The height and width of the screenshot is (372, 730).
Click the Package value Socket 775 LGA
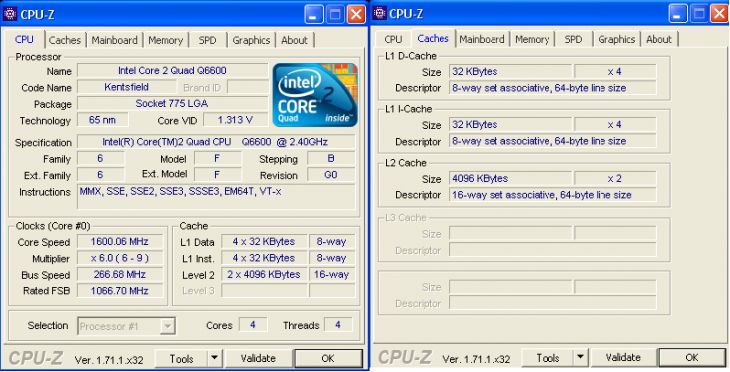tap(172, 103)
